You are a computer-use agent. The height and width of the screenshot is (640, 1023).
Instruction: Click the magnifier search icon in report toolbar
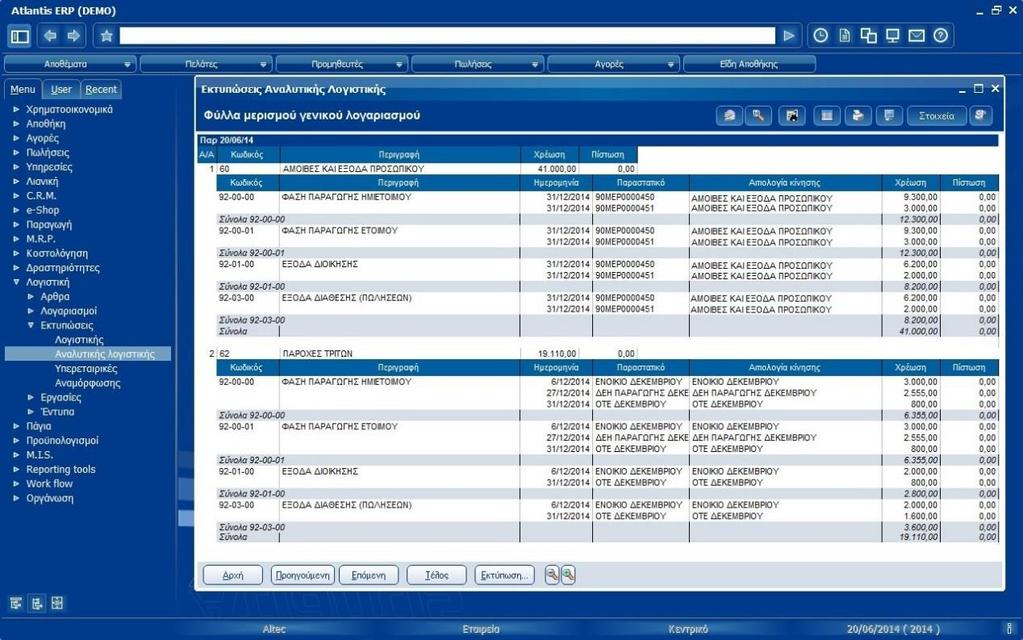758,115
